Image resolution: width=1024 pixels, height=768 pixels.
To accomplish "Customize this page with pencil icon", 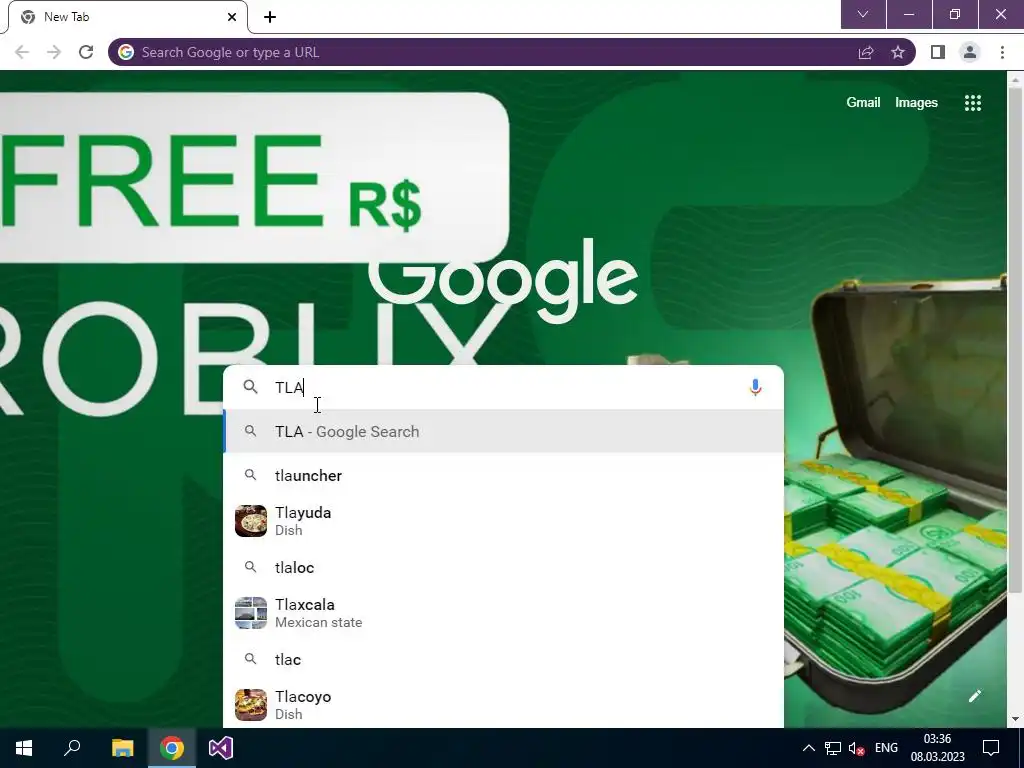I will pyautogui.click(x=974, y=696).
